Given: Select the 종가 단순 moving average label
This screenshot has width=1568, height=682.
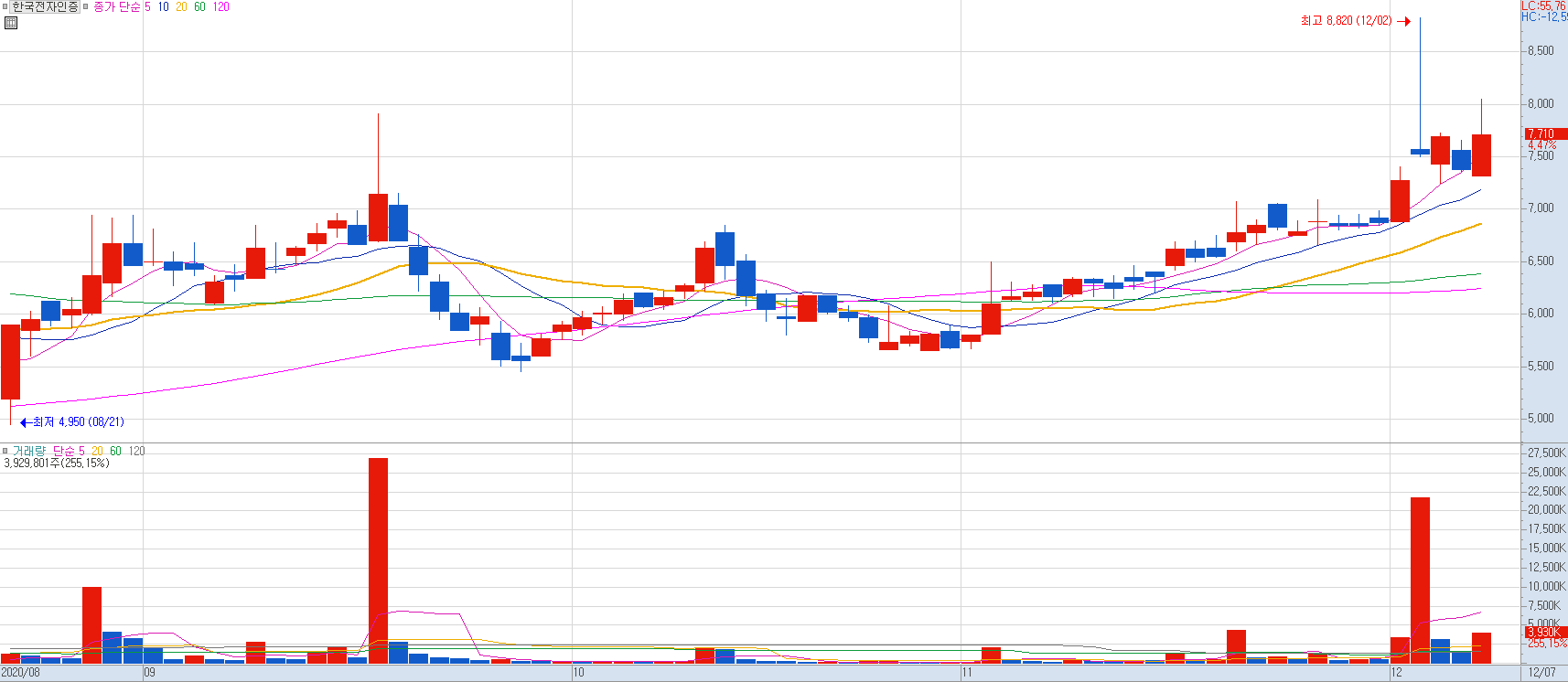Looking at the screenshot, I should (x=117, y=6).
